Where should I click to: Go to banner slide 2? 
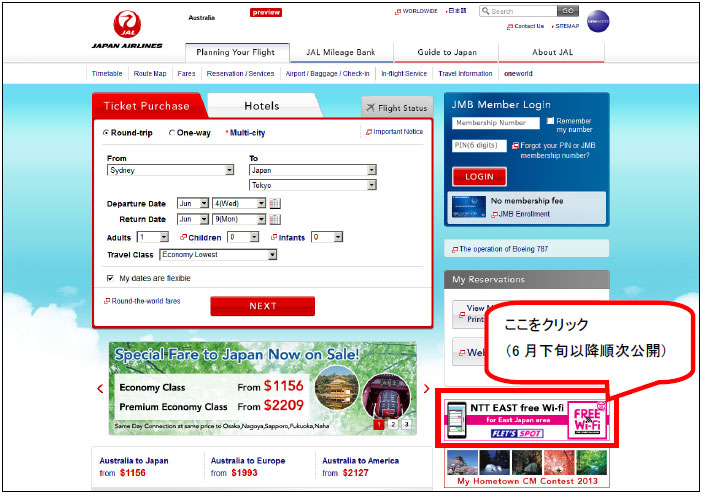tap(393, 424)
